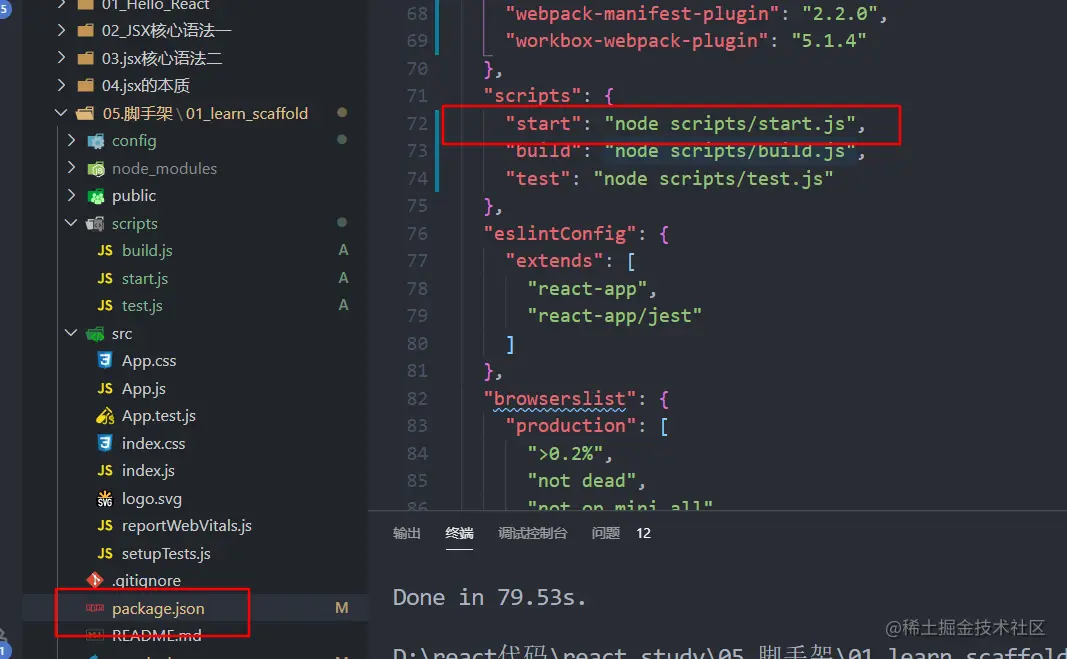
Task: Click the git icon of .gitignore
Action: [x=95, y=580]
